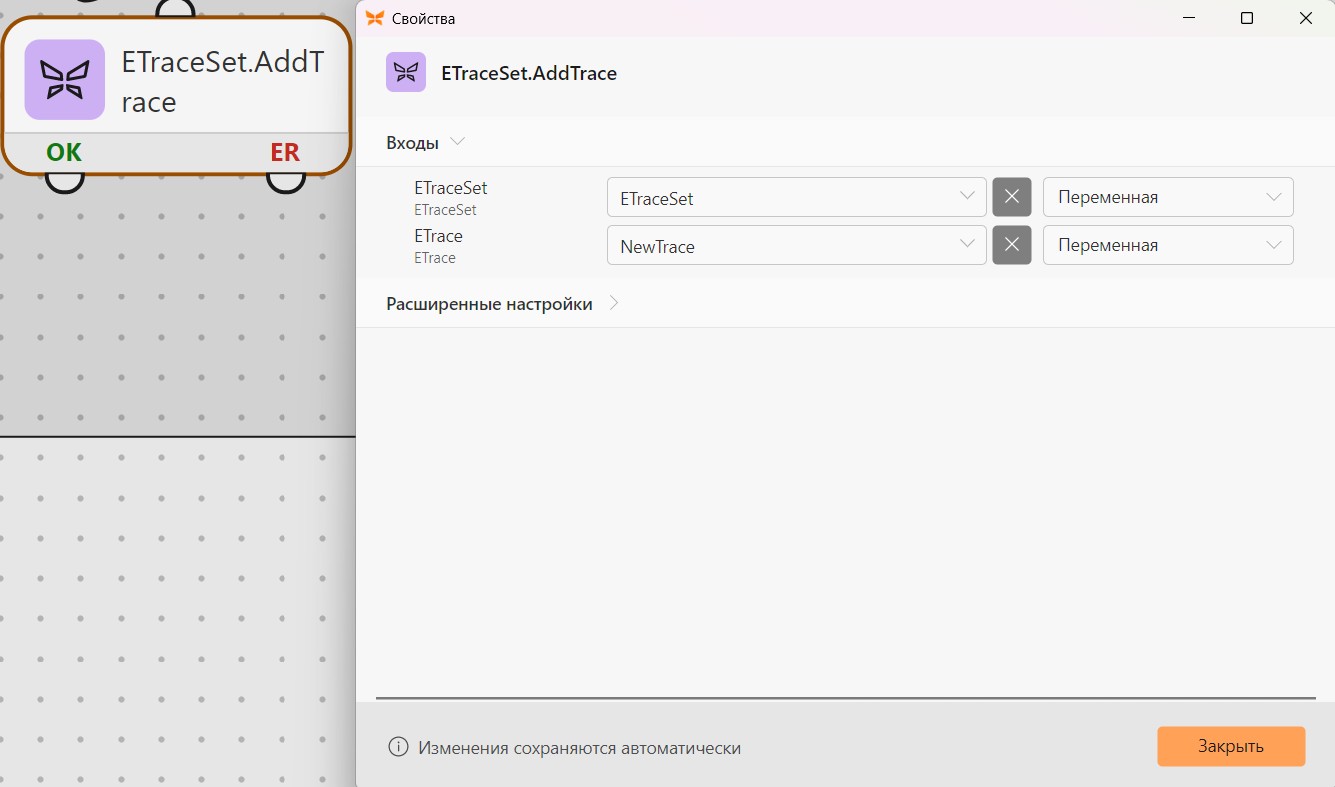
Task: Click the connector circle under ER
Action: point(286,181)
